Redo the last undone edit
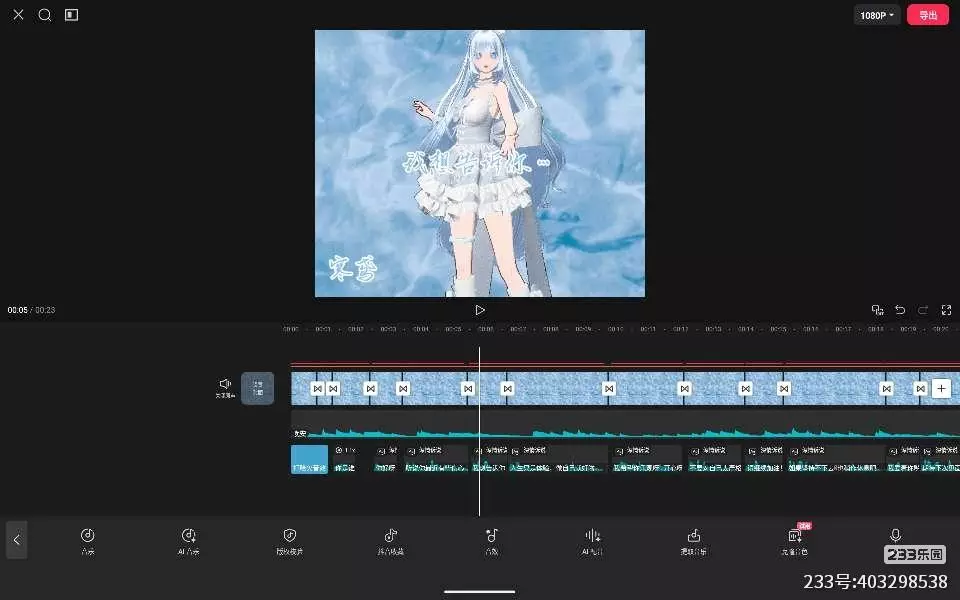960x600 pixels. (x=923, y=310)
